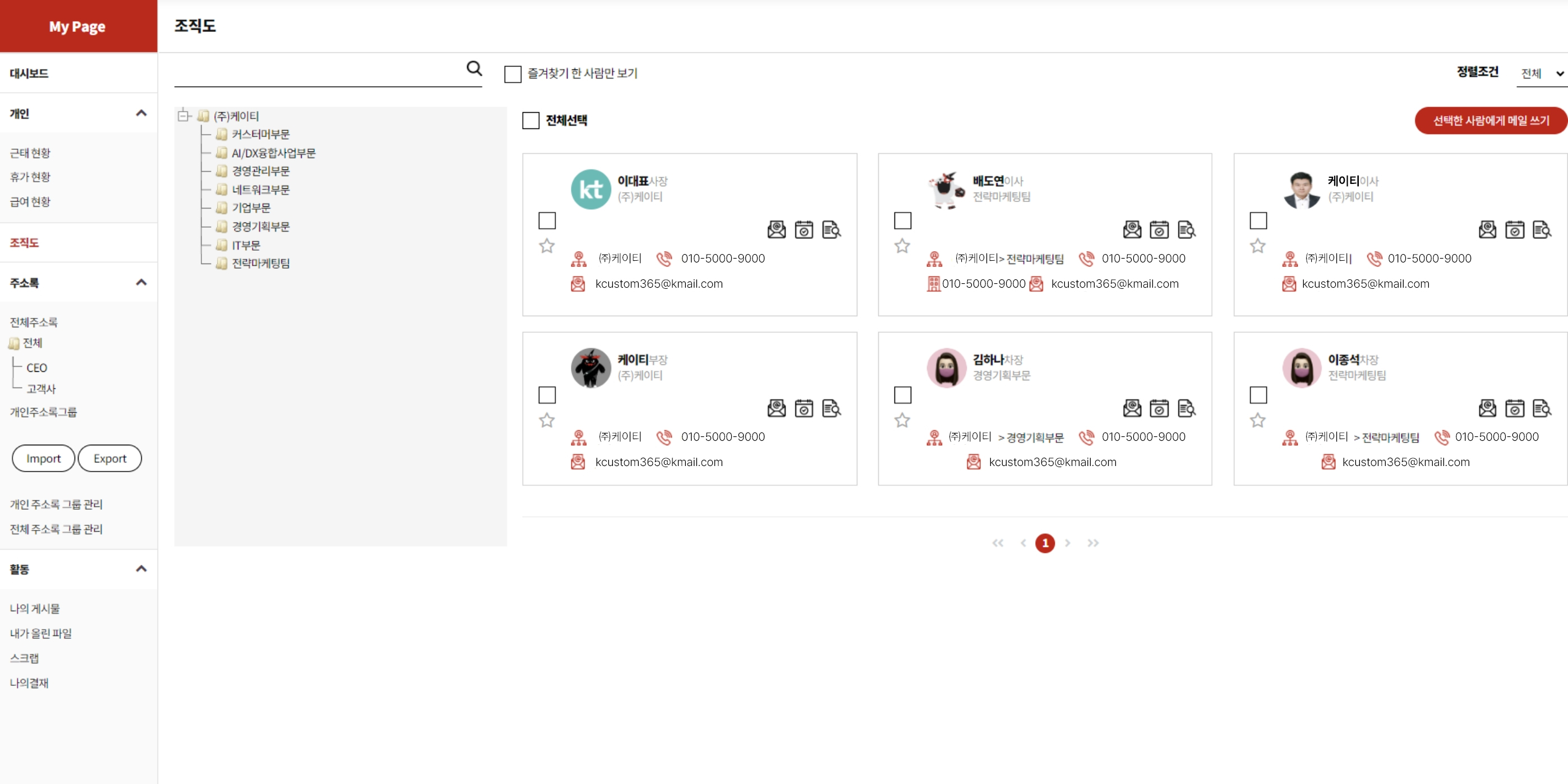Open calendar icon on 케이티이사 card

(x=1514, y=229)
